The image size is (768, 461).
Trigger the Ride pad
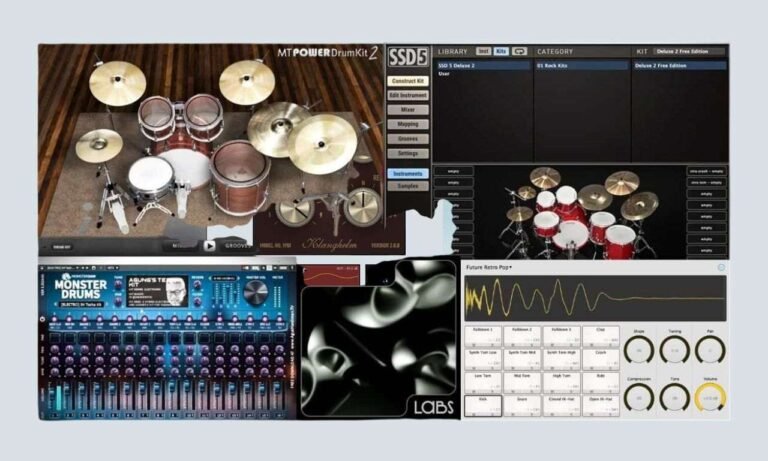tap(600, 383)
